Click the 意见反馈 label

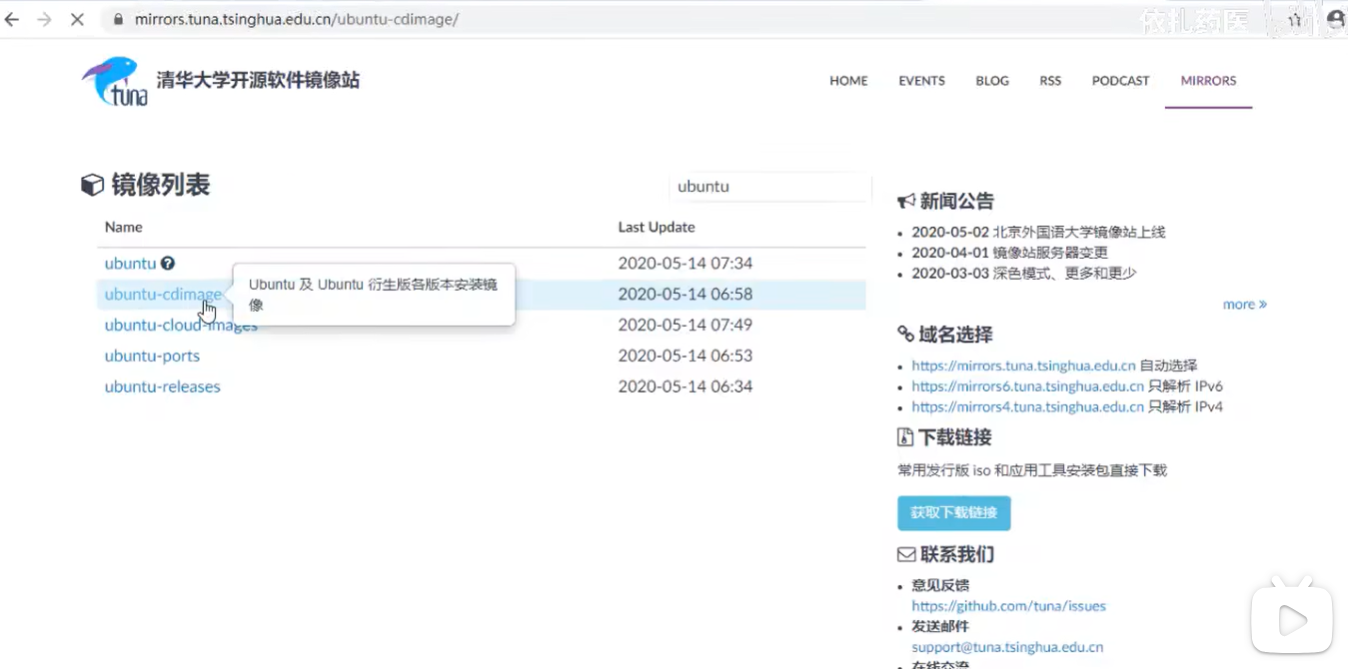(940, 586)
